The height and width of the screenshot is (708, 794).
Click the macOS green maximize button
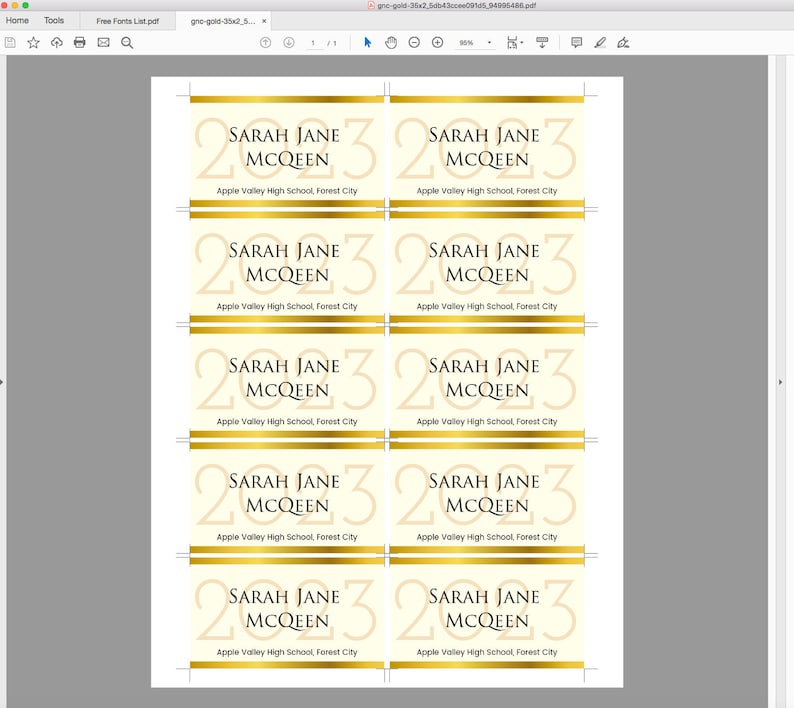[25, 5]
